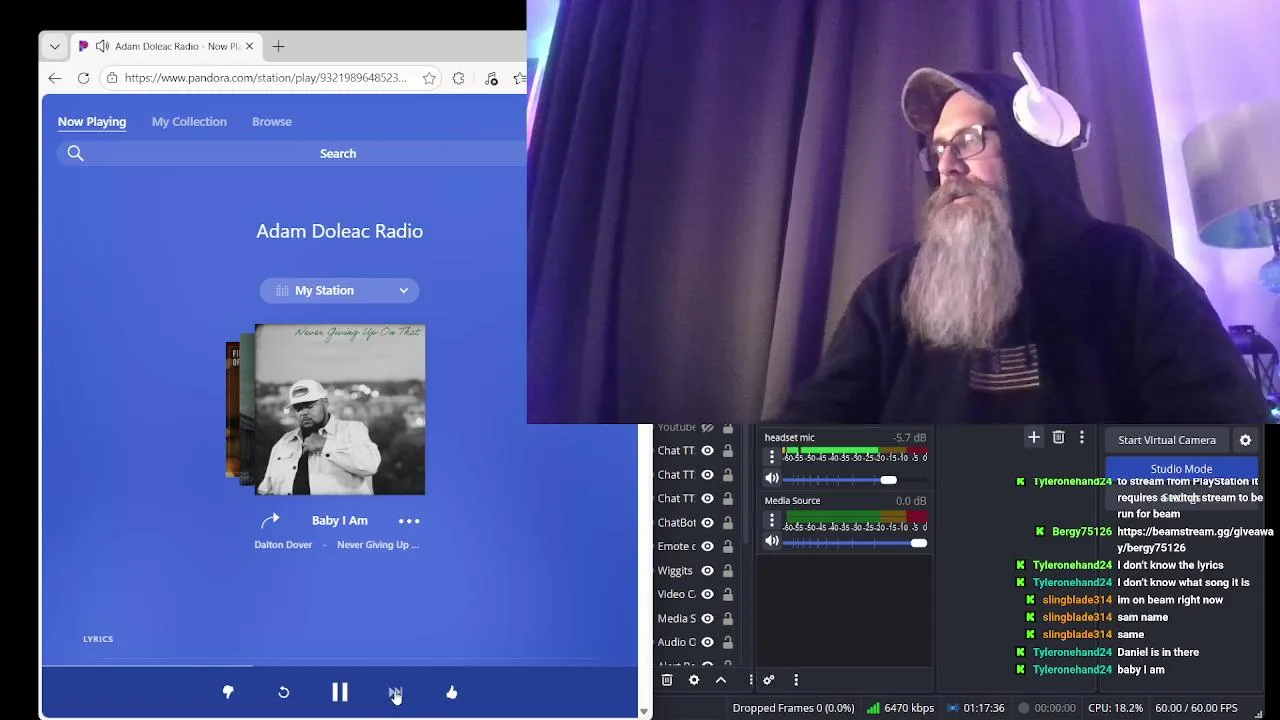Unlock the ChatBot source
The width and height of the screenshot is (1280, 720).
click(728, 522)
